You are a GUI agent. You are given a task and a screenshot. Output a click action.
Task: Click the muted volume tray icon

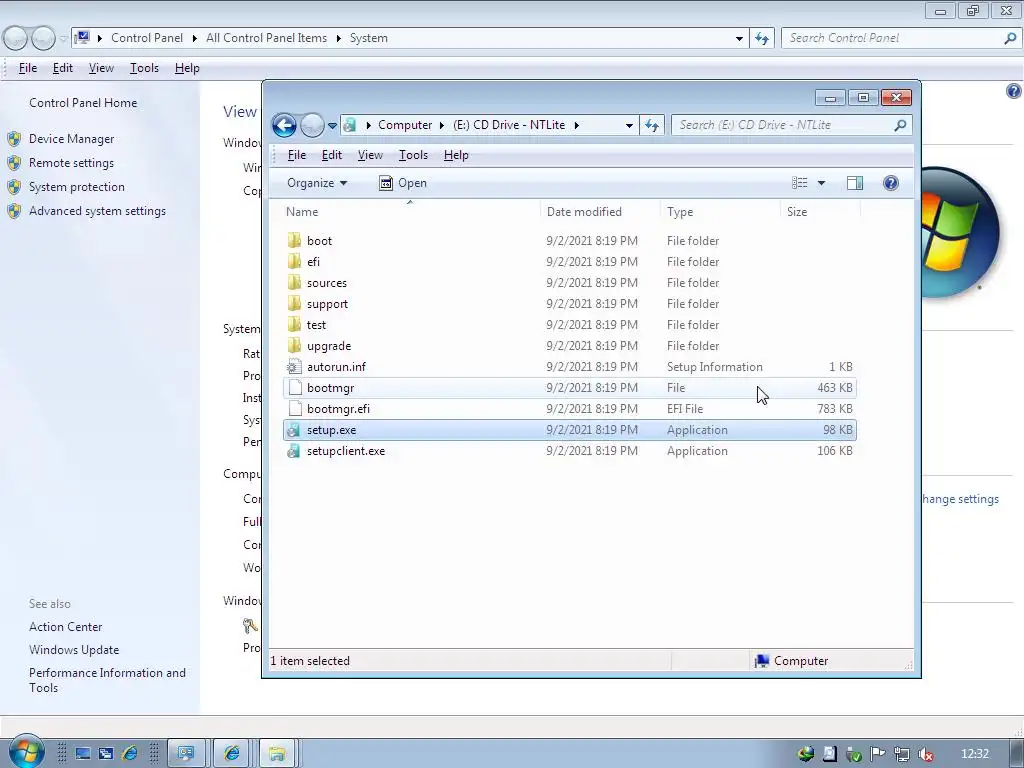(x=926, y=754)
